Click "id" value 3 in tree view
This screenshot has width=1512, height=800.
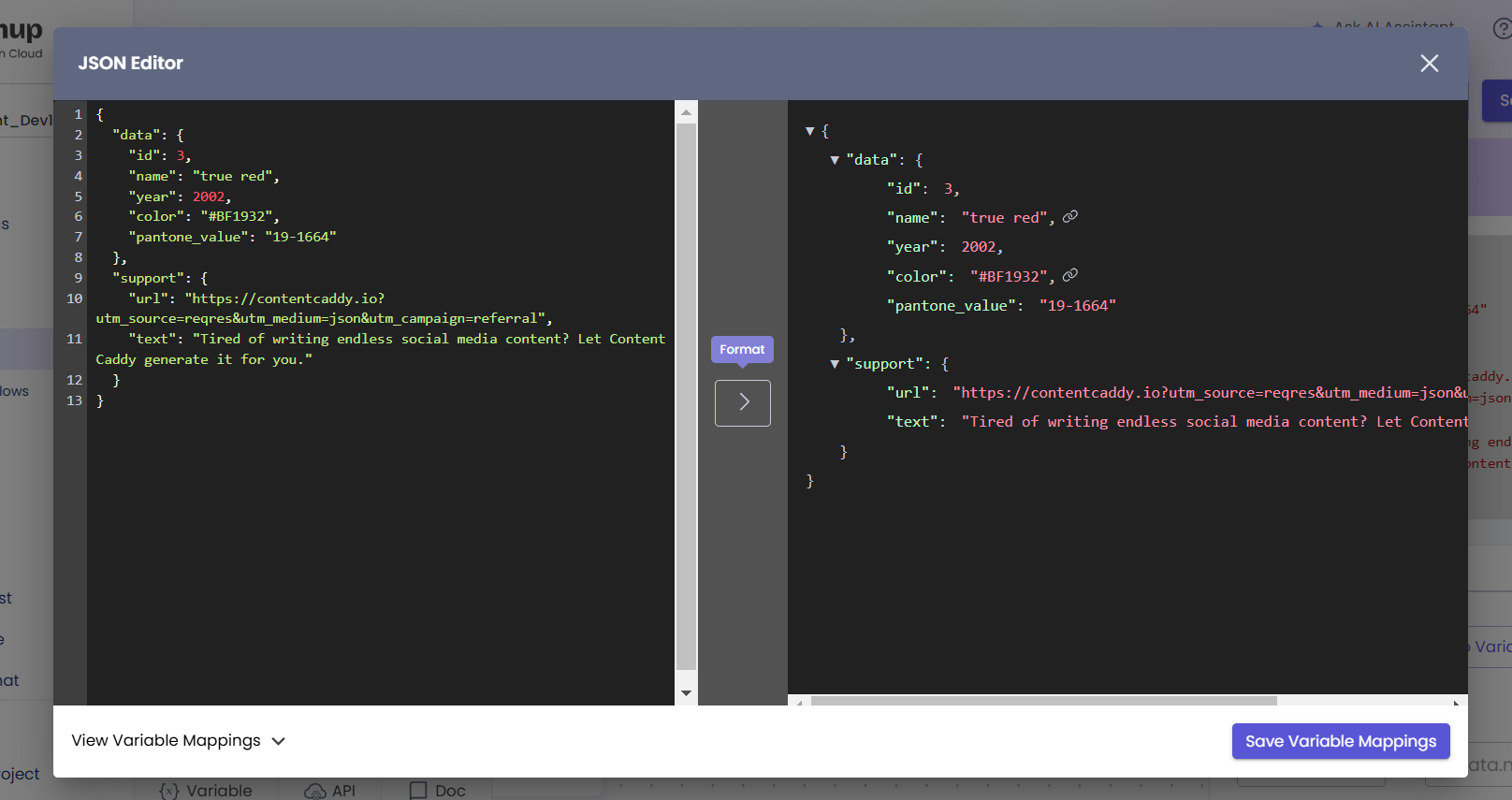949,188
